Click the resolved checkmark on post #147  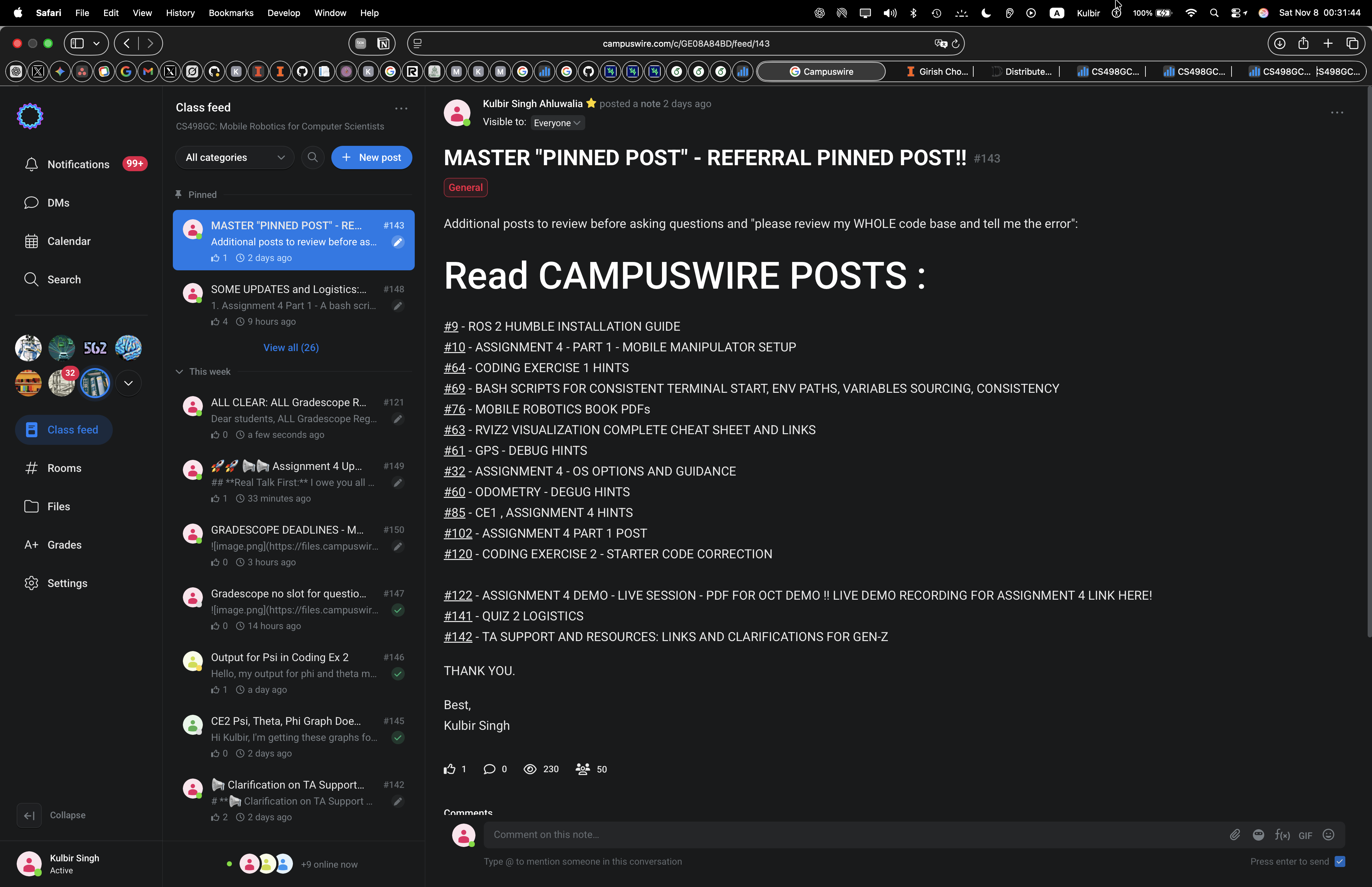[x=398, y=610]
